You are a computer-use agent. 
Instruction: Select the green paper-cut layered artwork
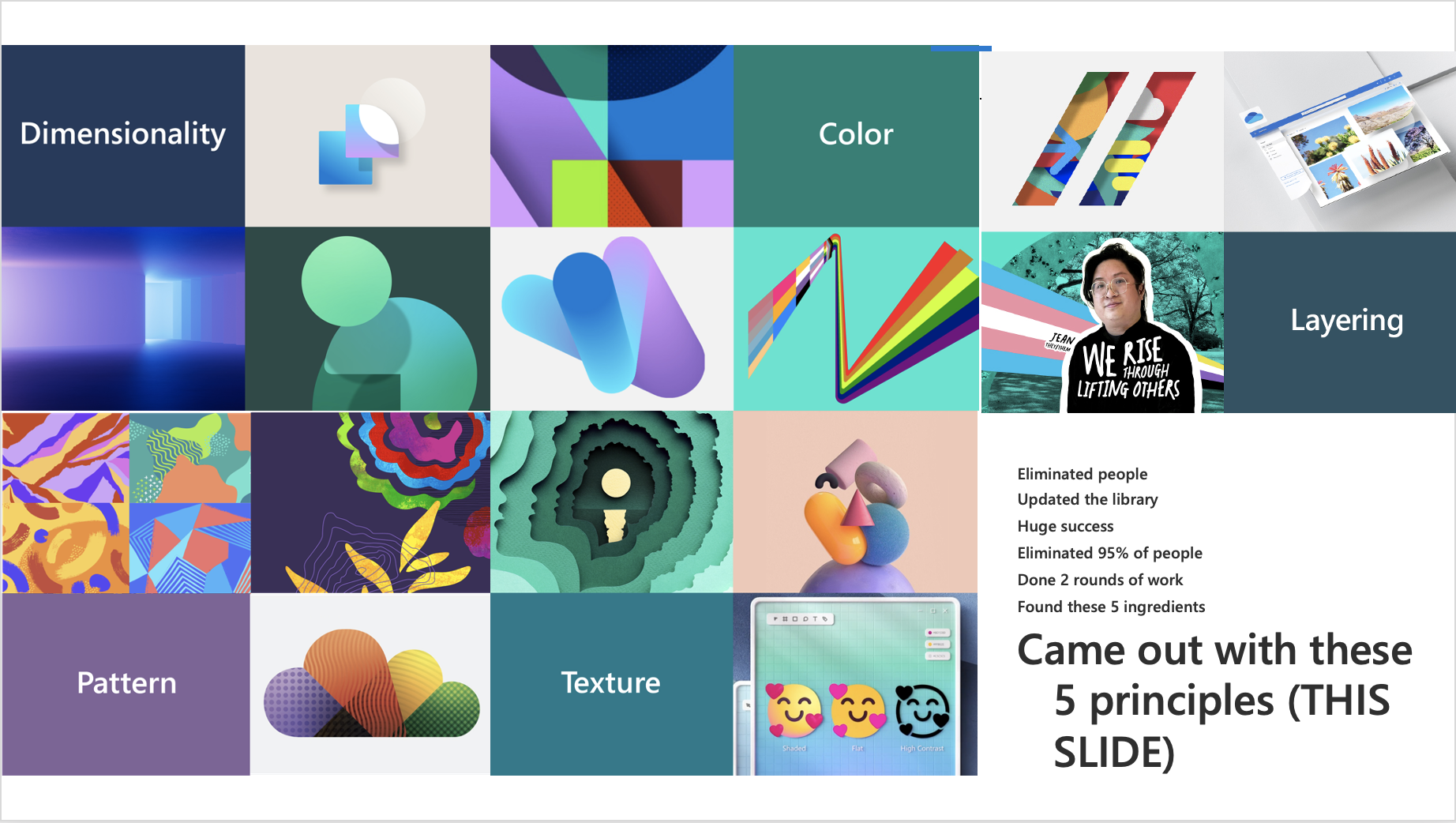pos(612,502)
